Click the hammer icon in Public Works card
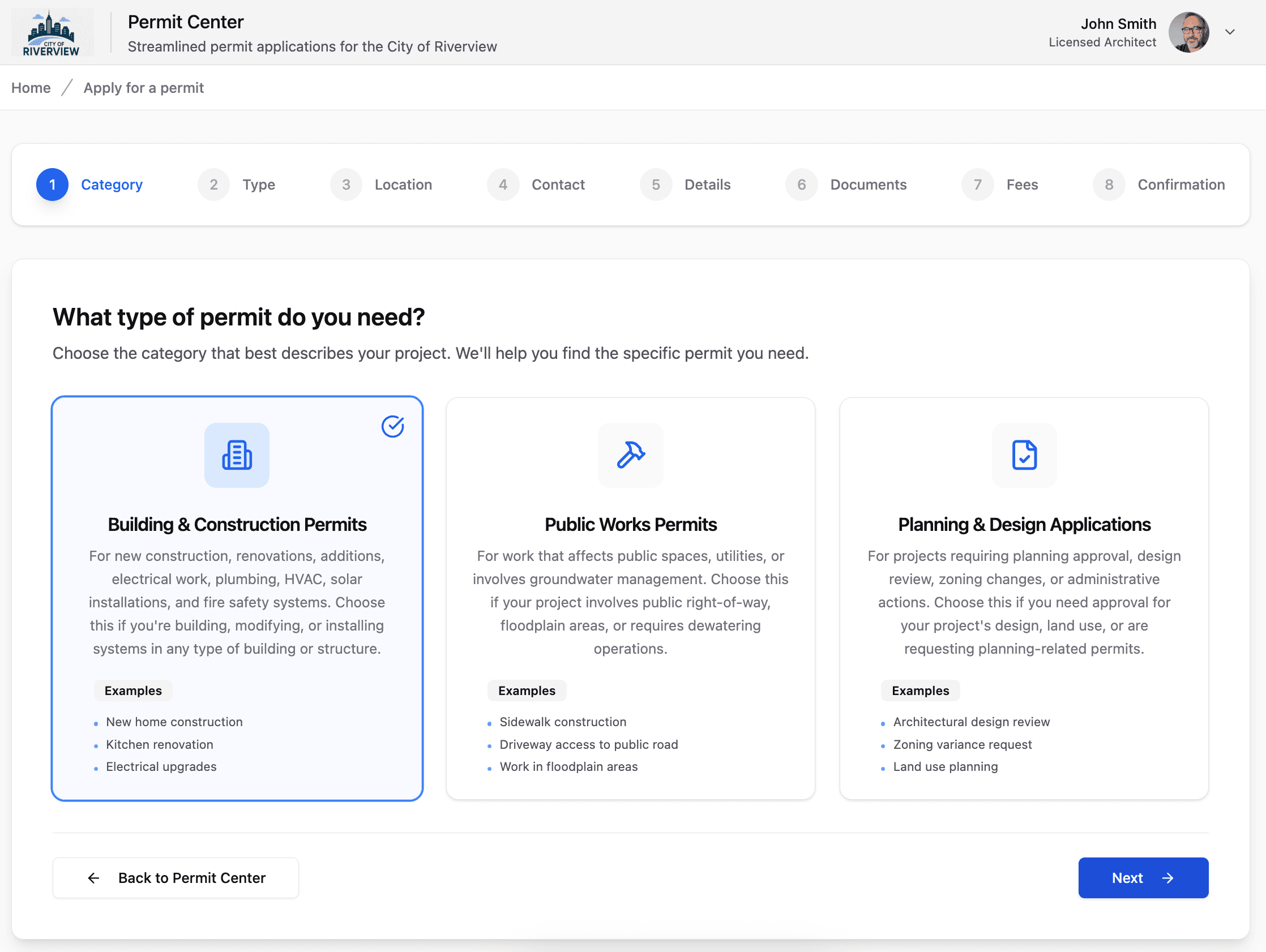The image size is (1266, 952). 630,456
